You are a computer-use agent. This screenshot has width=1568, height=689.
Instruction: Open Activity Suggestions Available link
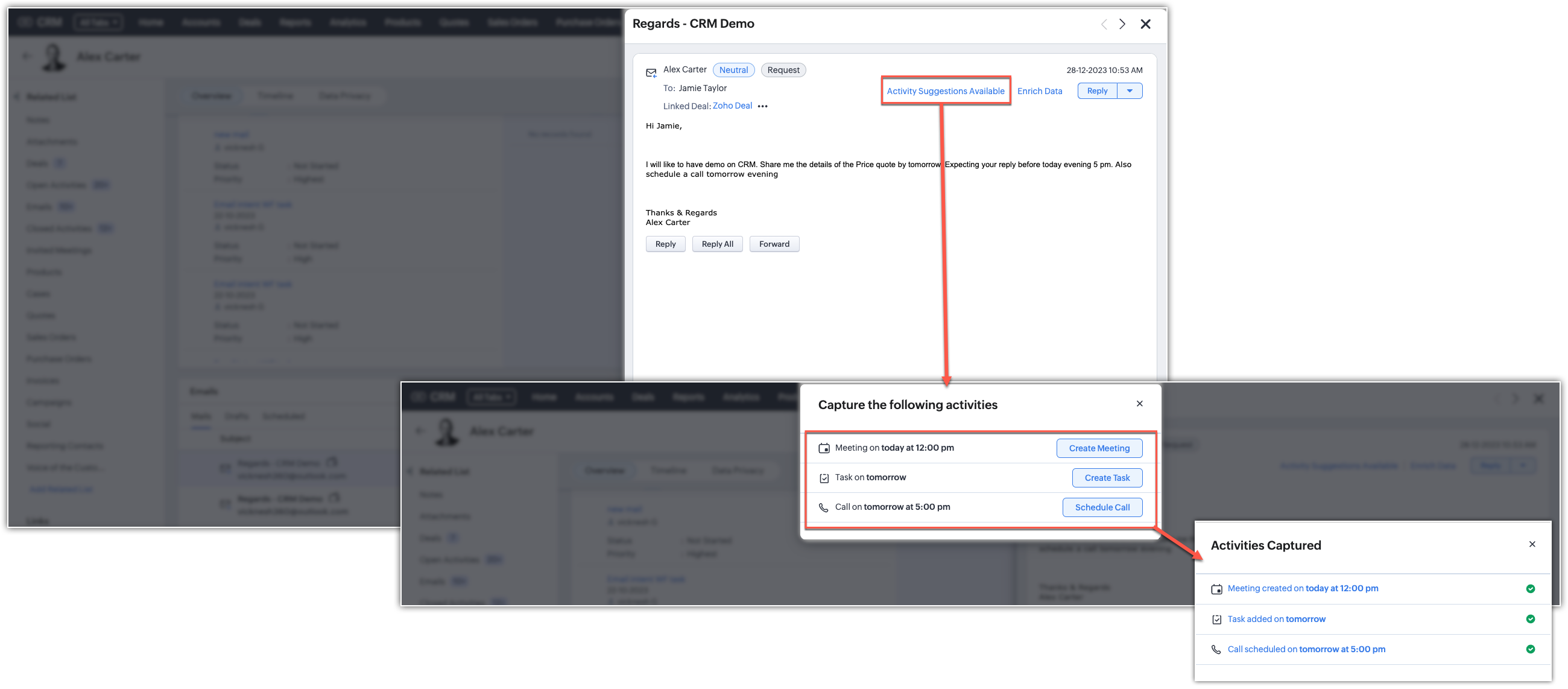(945, 91)
